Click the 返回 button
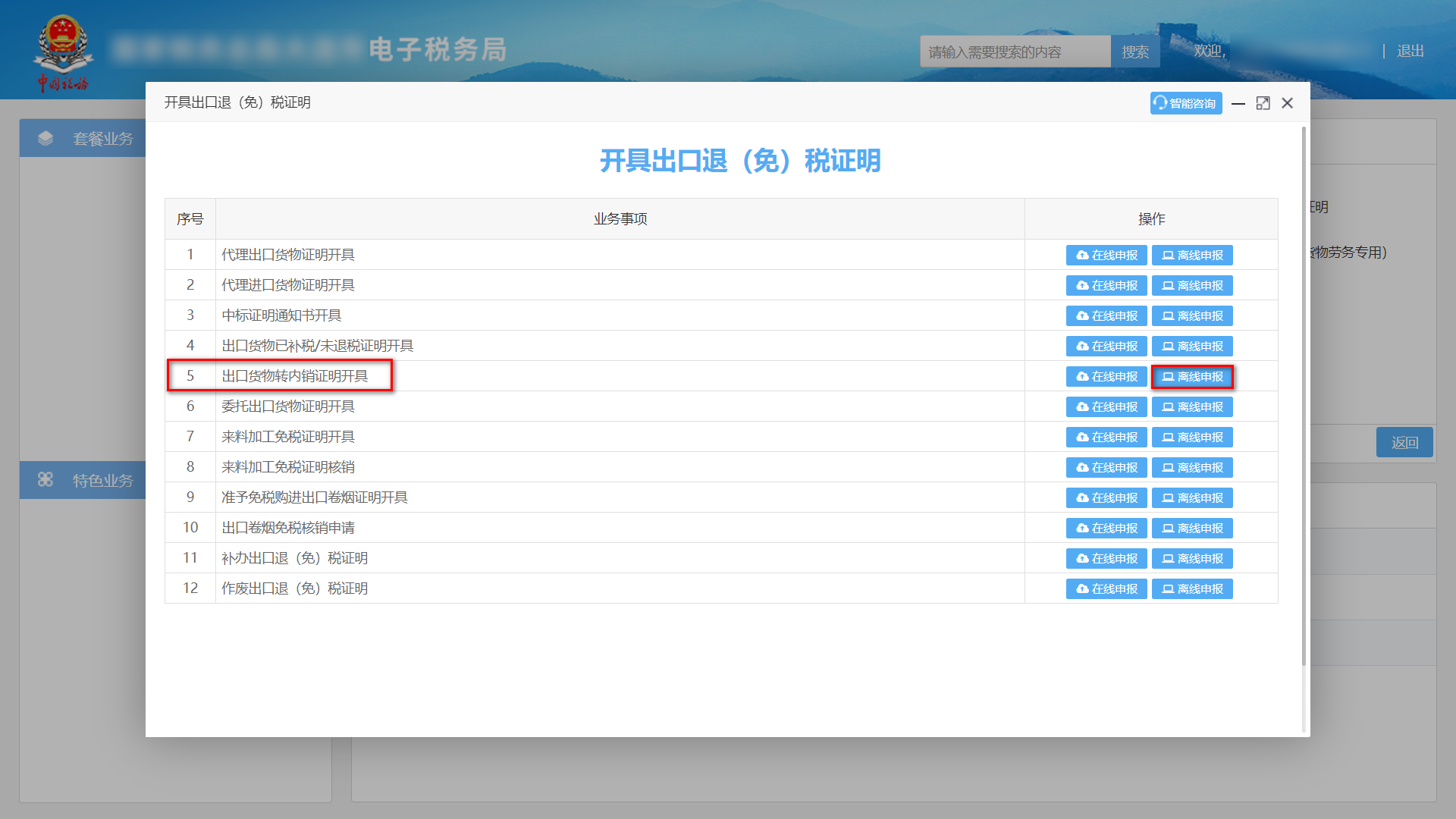 pyautogui.click(x=1404, y=442)
